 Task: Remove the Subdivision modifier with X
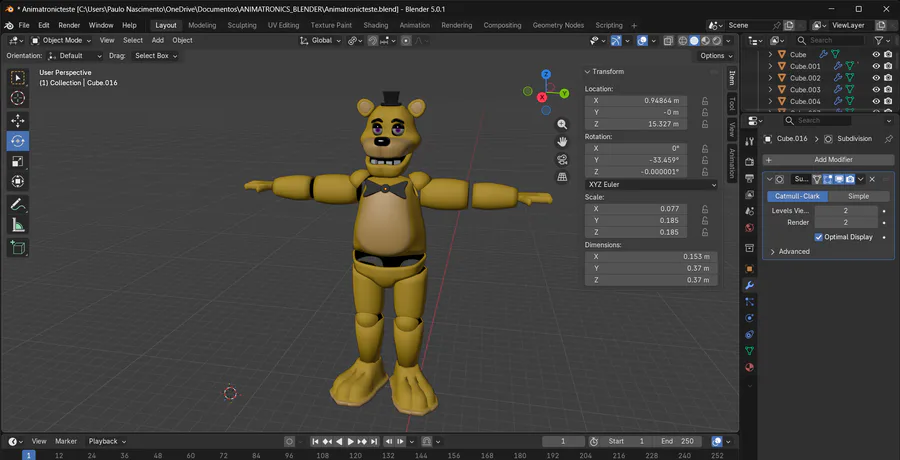coord(872,179)
